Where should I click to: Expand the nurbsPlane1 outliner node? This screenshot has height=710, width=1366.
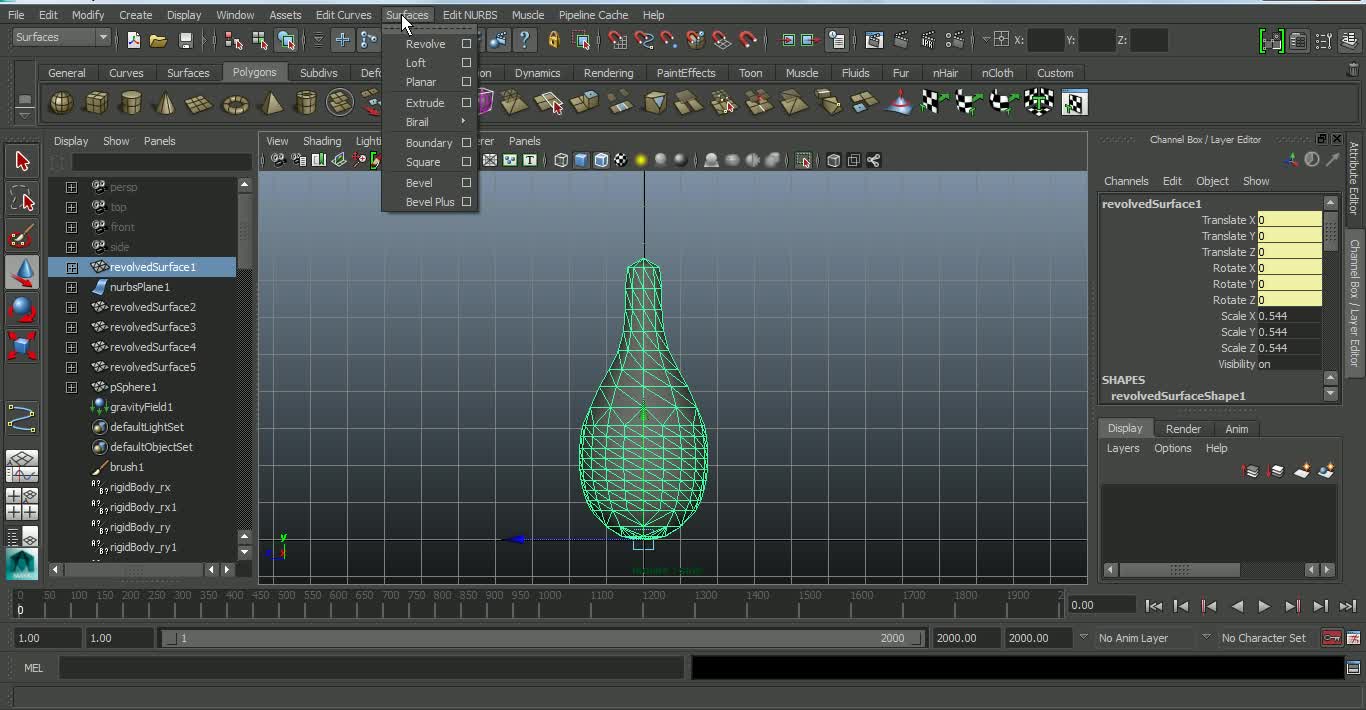click(x=71, y=287)
